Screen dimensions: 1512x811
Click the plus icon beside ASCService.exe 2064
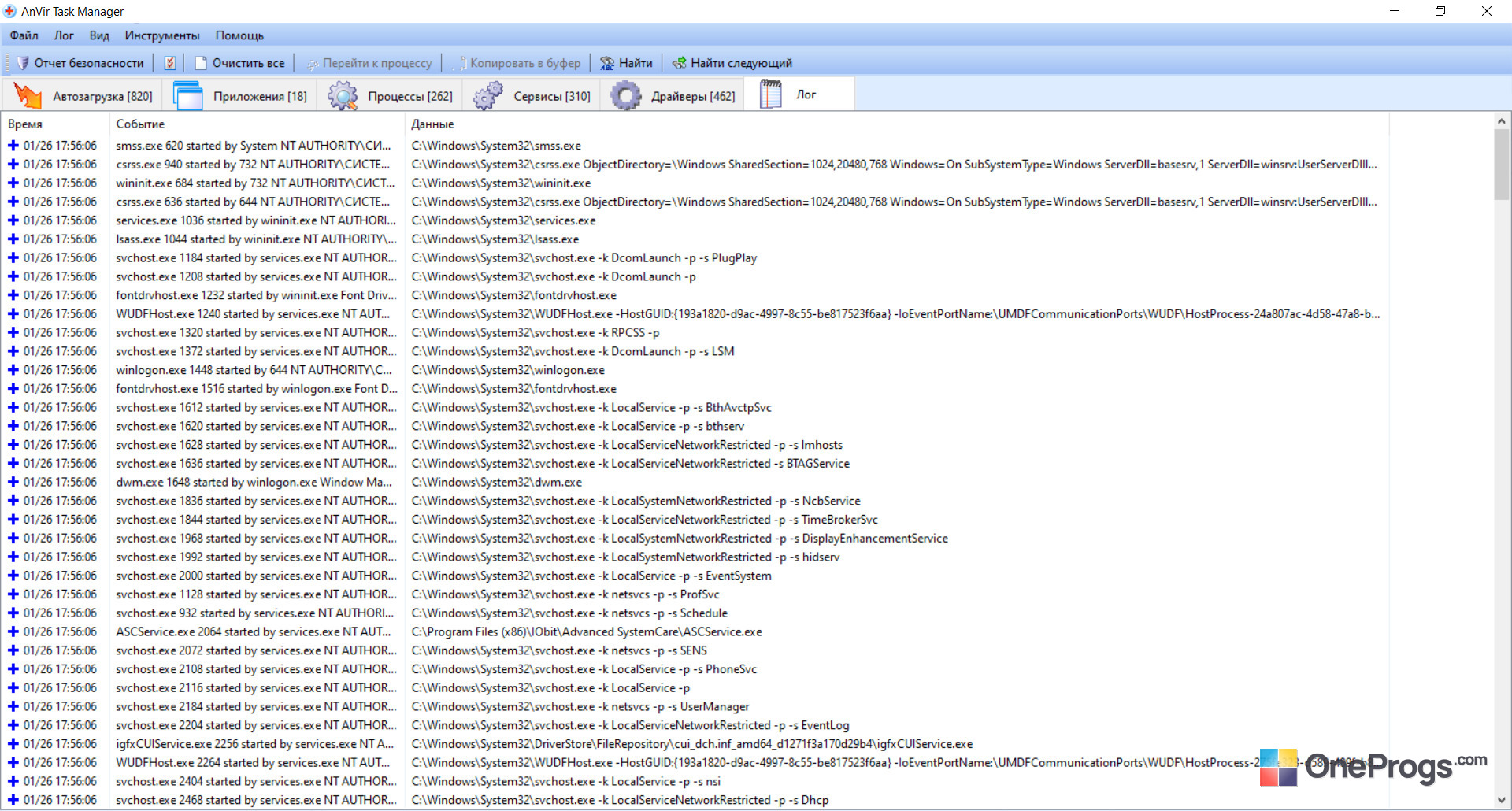(13, 631)
